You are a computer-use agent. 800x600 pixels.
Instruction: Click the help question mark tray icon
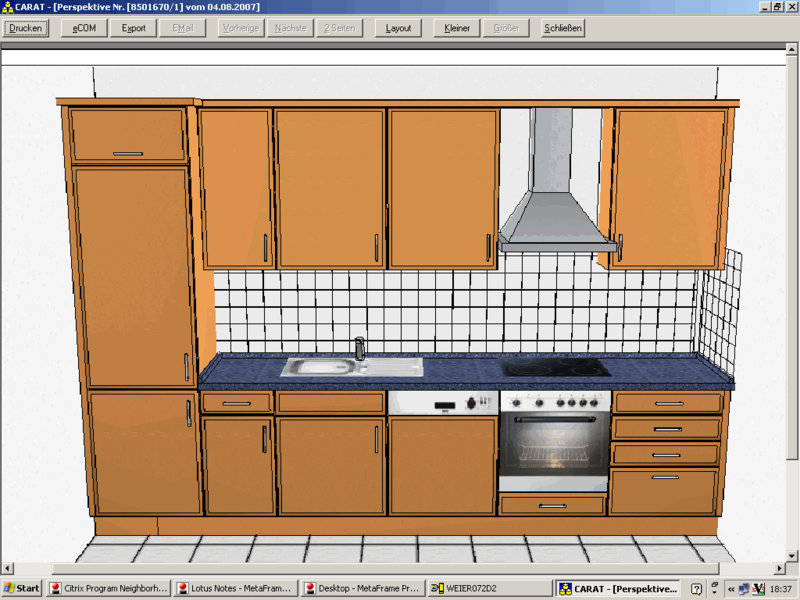coord(697,589)
